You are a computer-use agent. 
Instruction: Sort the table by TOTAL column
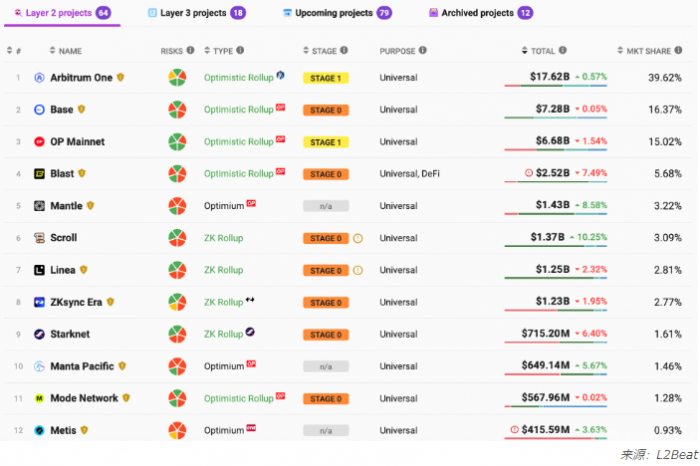pos(538,51)
